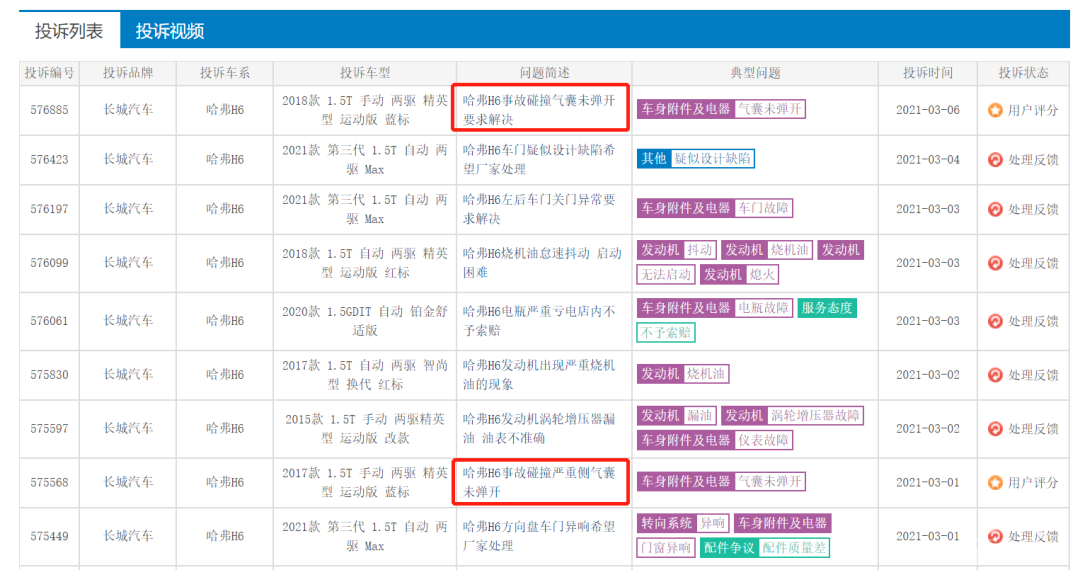
Task: Open complaint 哈弗H6电瓶严重亏电店内不予索赔
Action: [539, 321]
